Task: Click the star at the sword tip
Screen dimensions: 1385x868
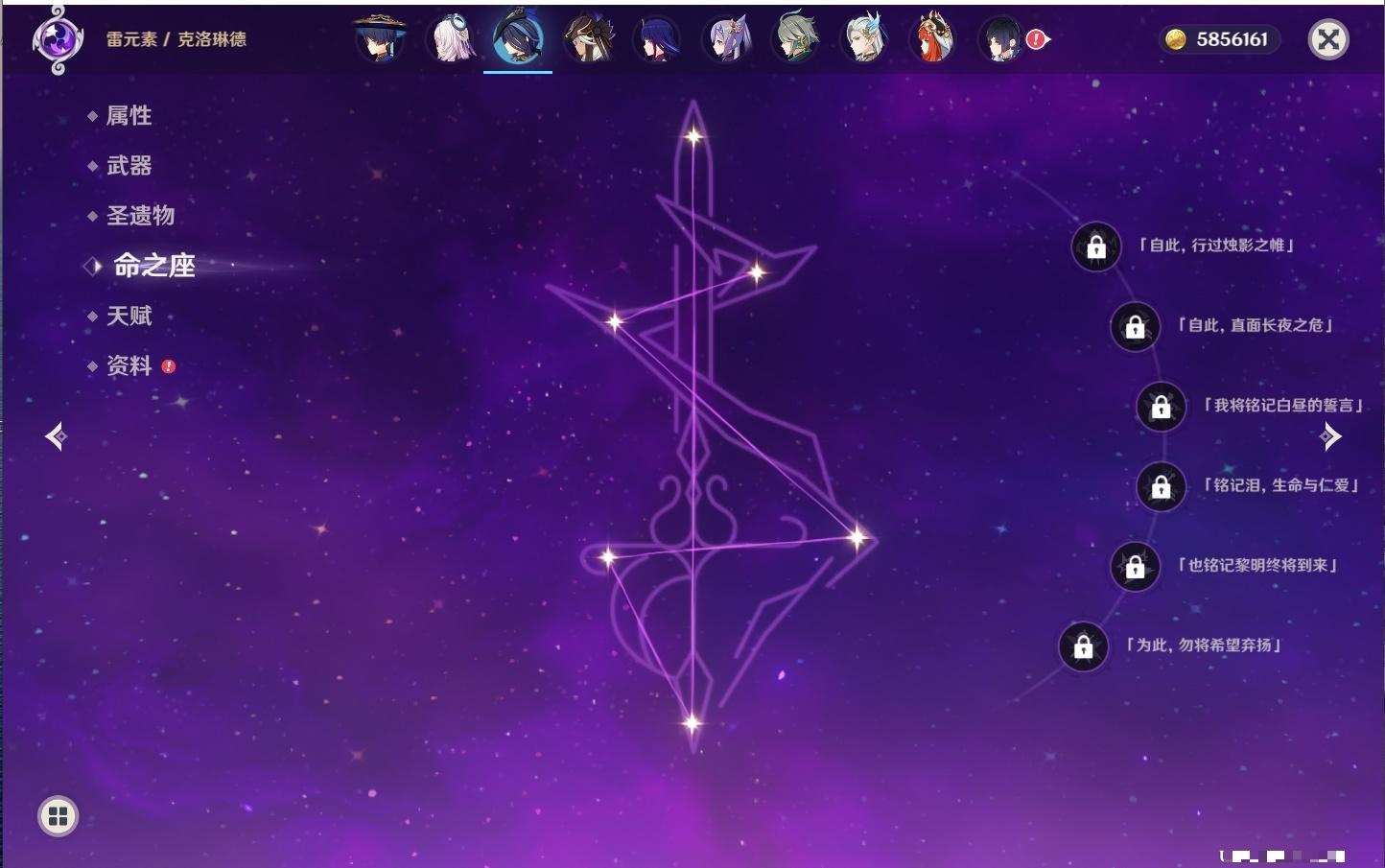Action: coord(692,136)
